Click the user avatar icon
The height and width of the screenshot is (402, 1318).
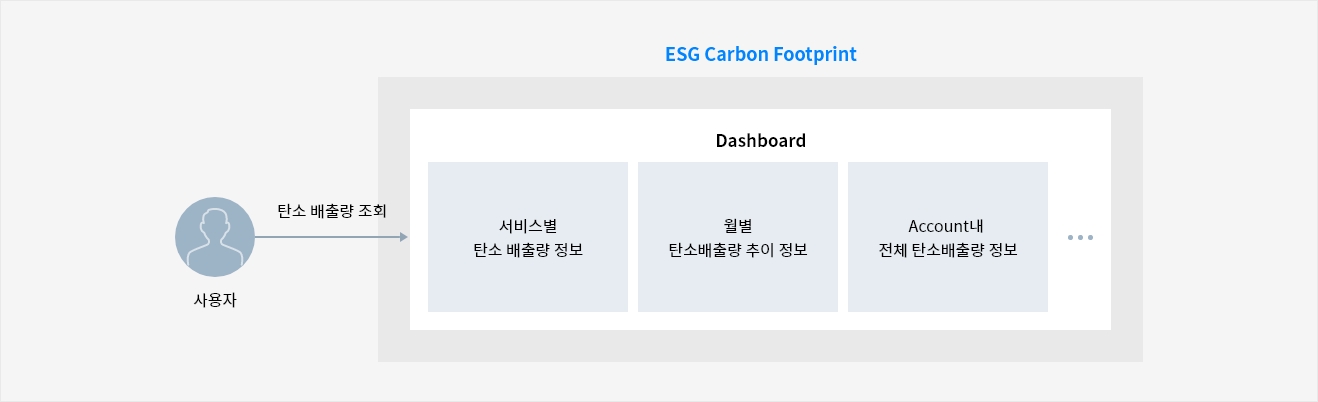pos(215,237)
